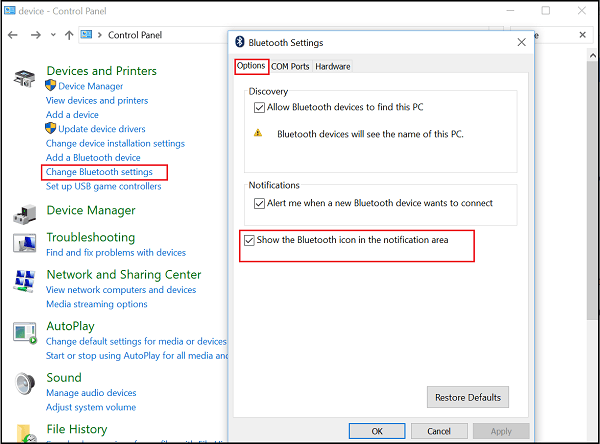Click the OK button in Bluetooth Settings

(x=377, y=431)
